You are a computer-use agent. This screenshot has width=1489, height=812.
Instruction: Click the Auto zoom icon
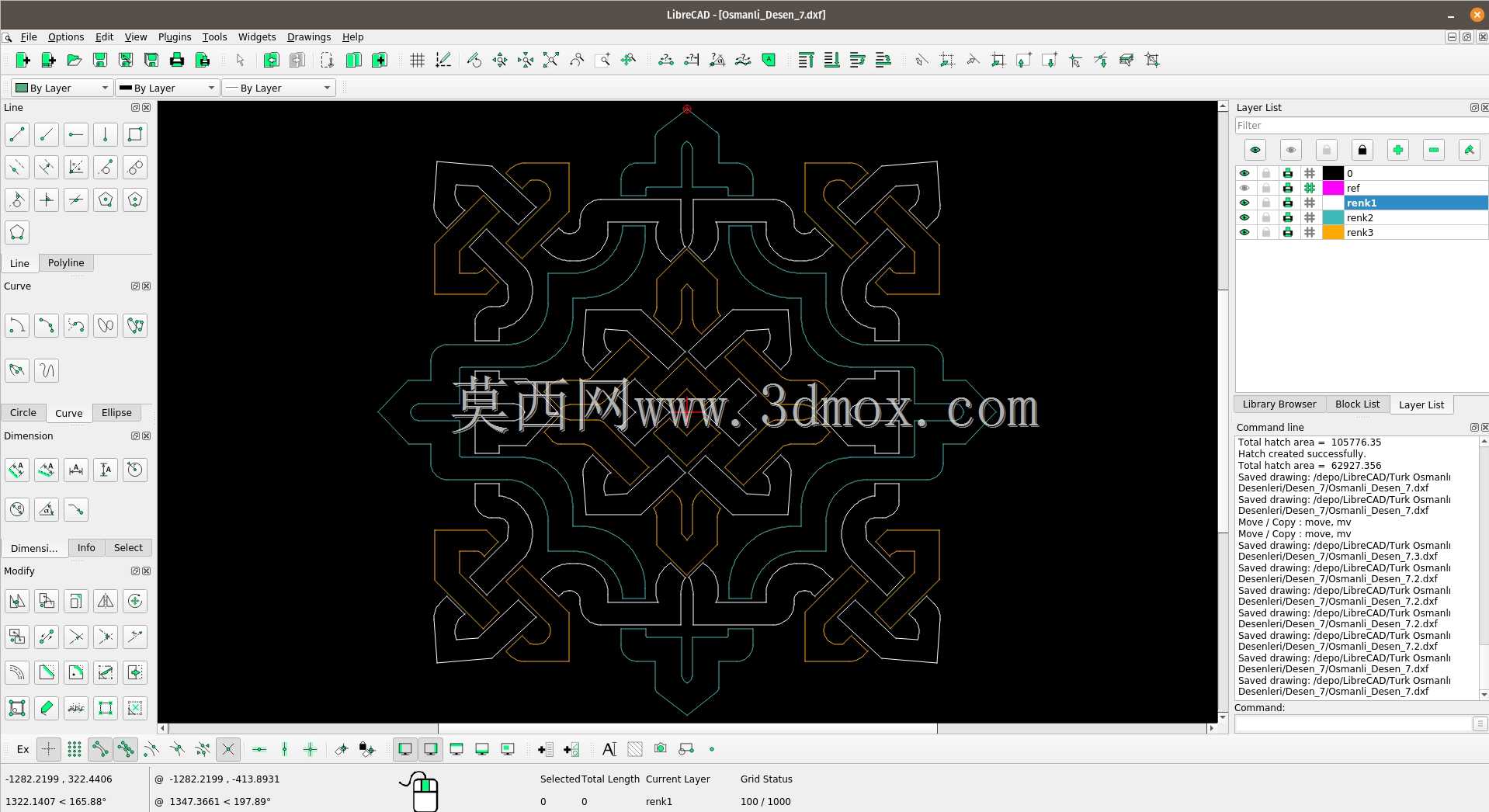tap(550, 60)
